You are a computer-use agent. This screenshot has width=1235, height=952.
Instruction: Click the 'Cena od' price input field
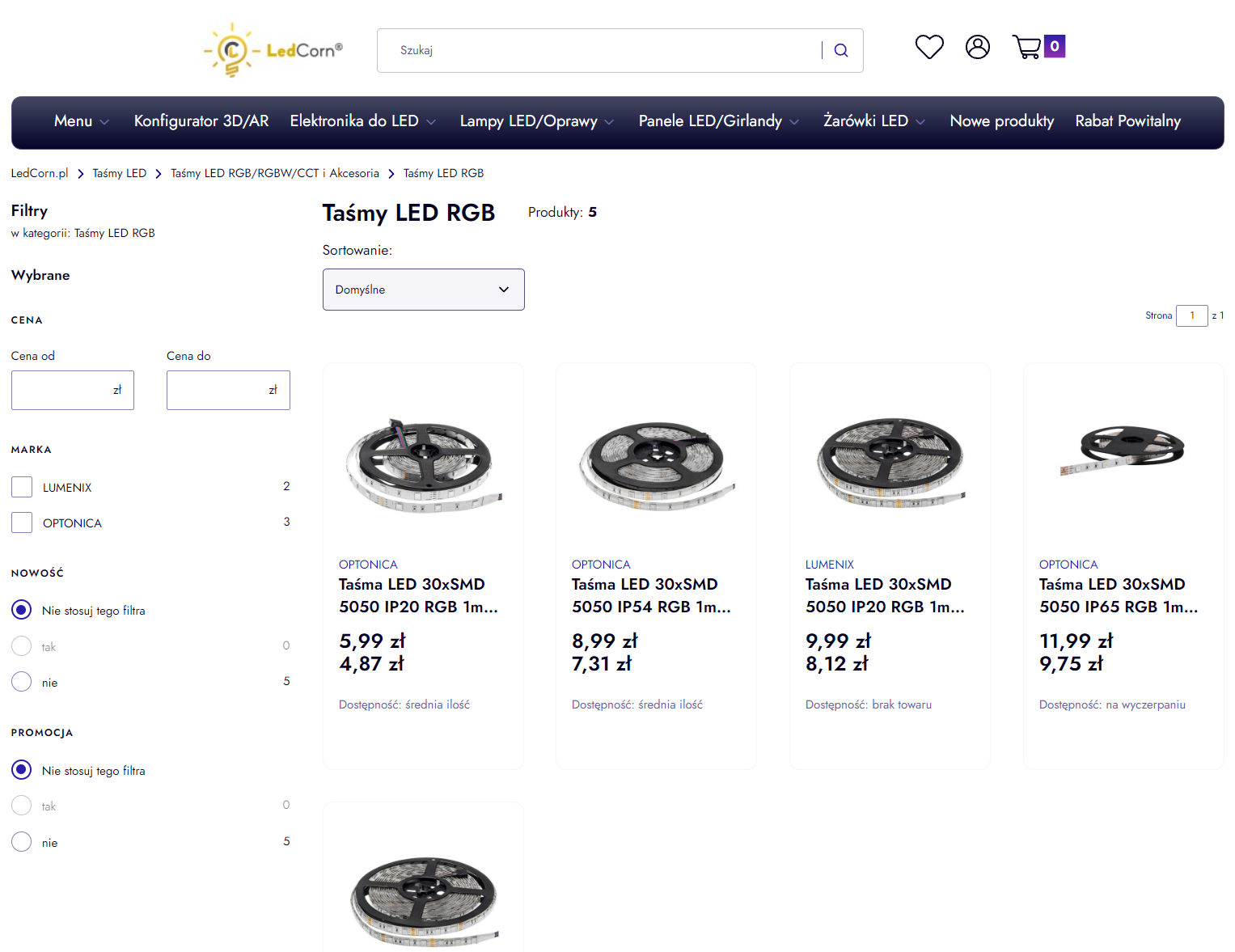tap(72, 390)
